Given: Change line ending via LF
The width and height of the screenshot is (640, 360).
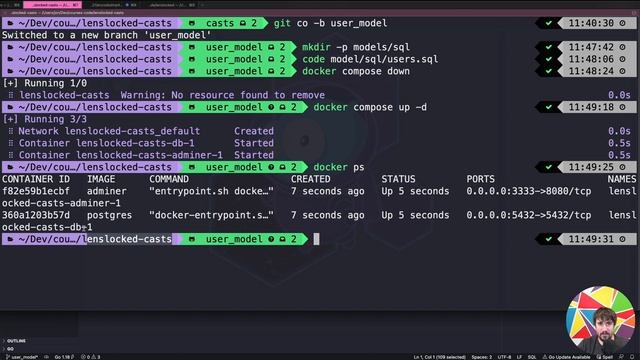Looking at the screenshot, I should [519, 357].
